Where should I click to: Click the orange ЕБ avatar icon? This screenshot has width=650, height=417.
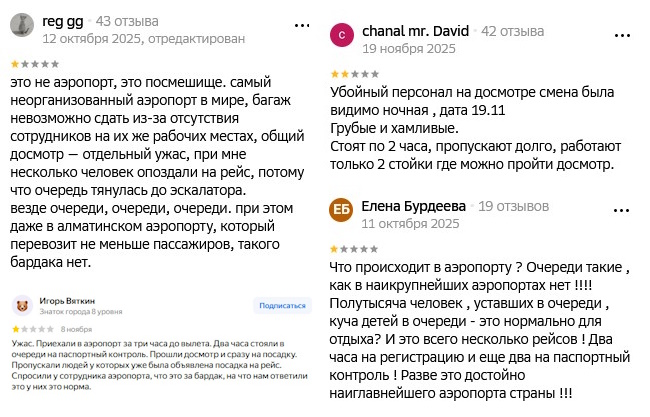click(342, 211)
